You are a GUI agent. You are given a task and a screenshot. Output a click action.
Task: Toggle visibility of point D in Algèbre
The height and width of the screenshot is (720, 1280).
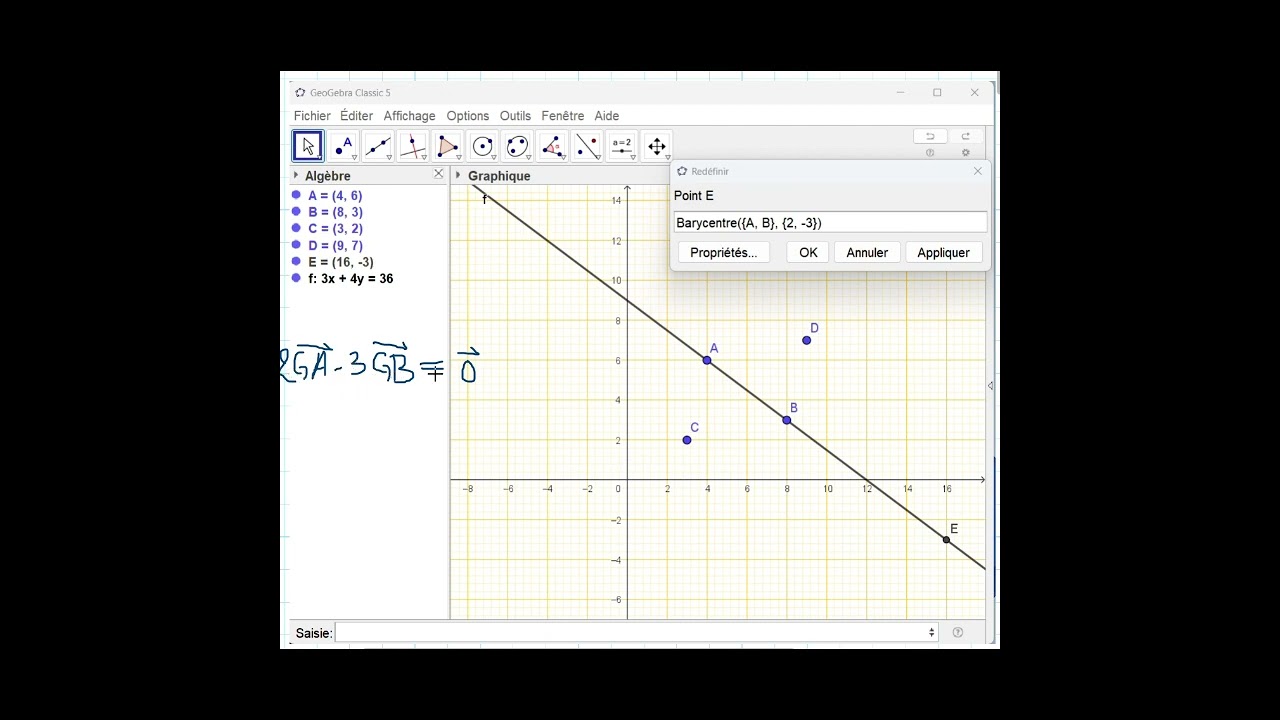pos(296,245)
